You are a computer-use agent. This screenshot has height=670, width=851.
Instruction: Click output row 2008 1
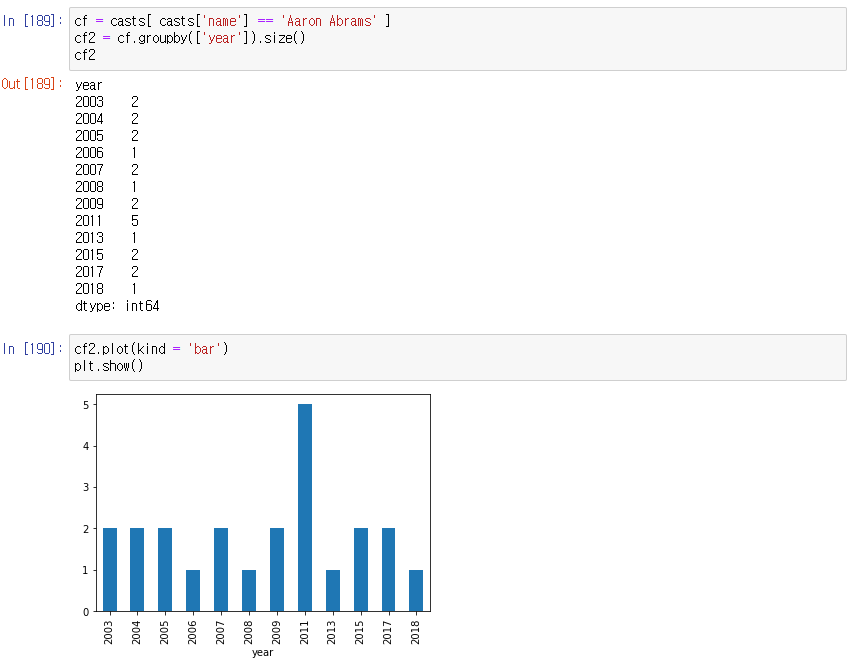[107, 187]
